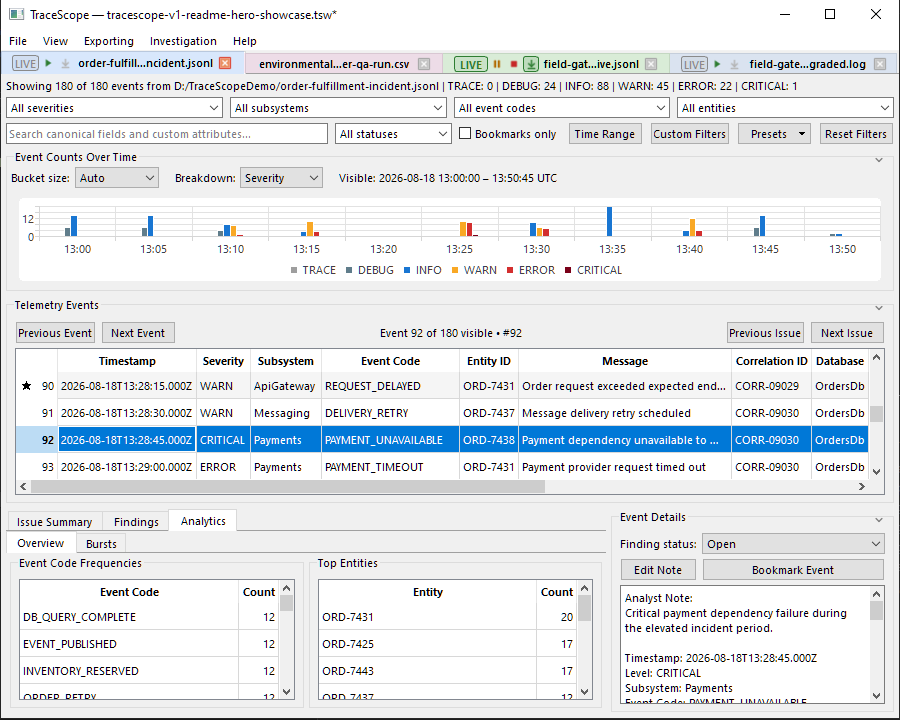The width and height of the screenshot is (900, 720).
Task: Open the Exporting menu
Action: point(108,41)
